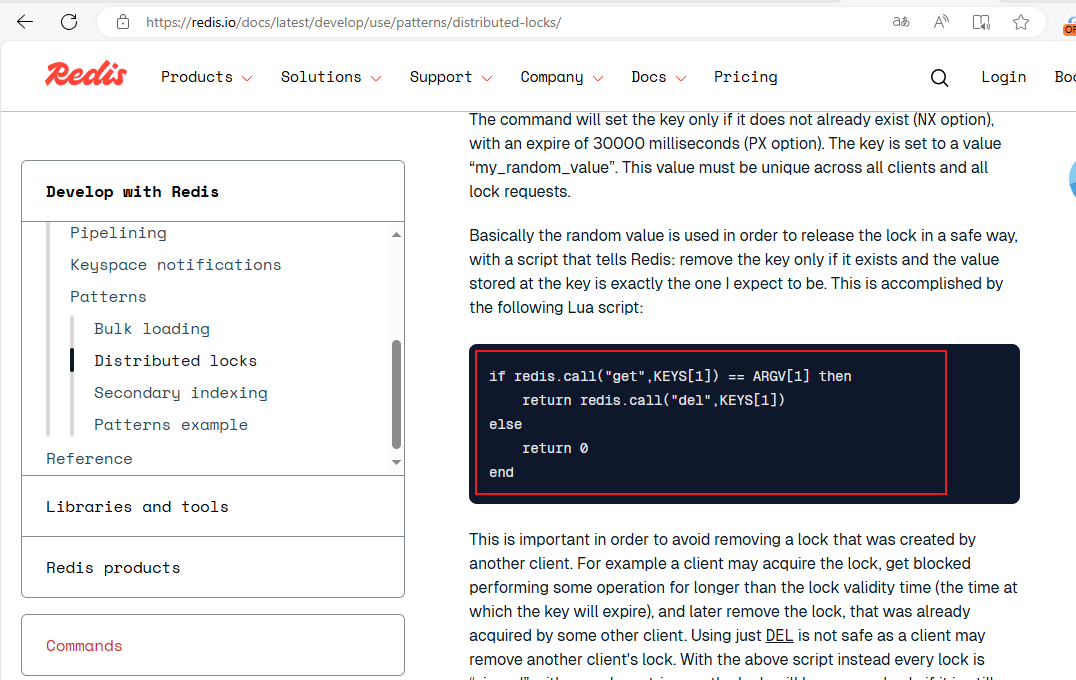View site information lock icon

(x=123, y=22)
